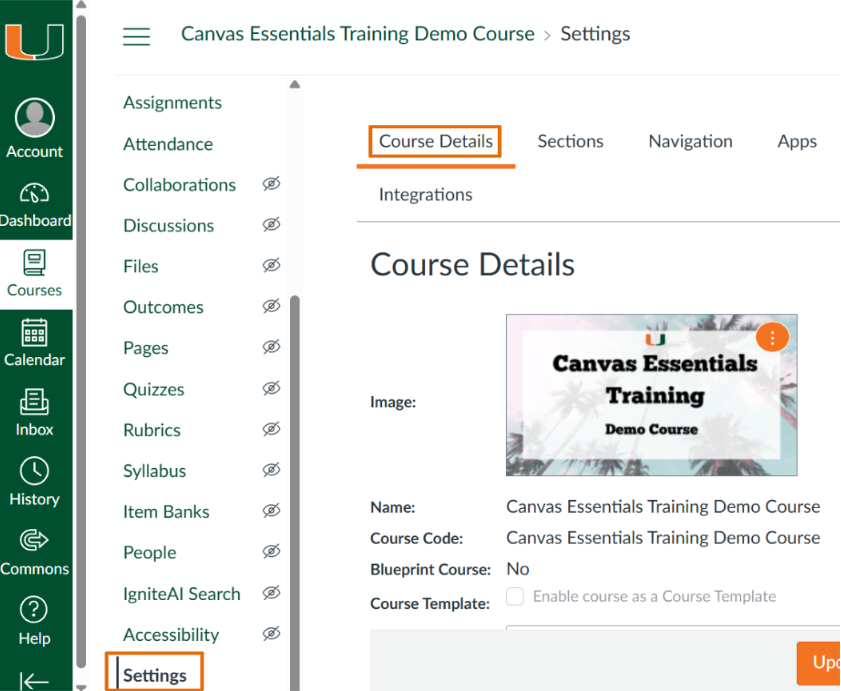Image resolution: width=841 pixels, height=691 pixels.
Task: Click the eye icon beside IgniteAI Search
Action: pos(271,593)
